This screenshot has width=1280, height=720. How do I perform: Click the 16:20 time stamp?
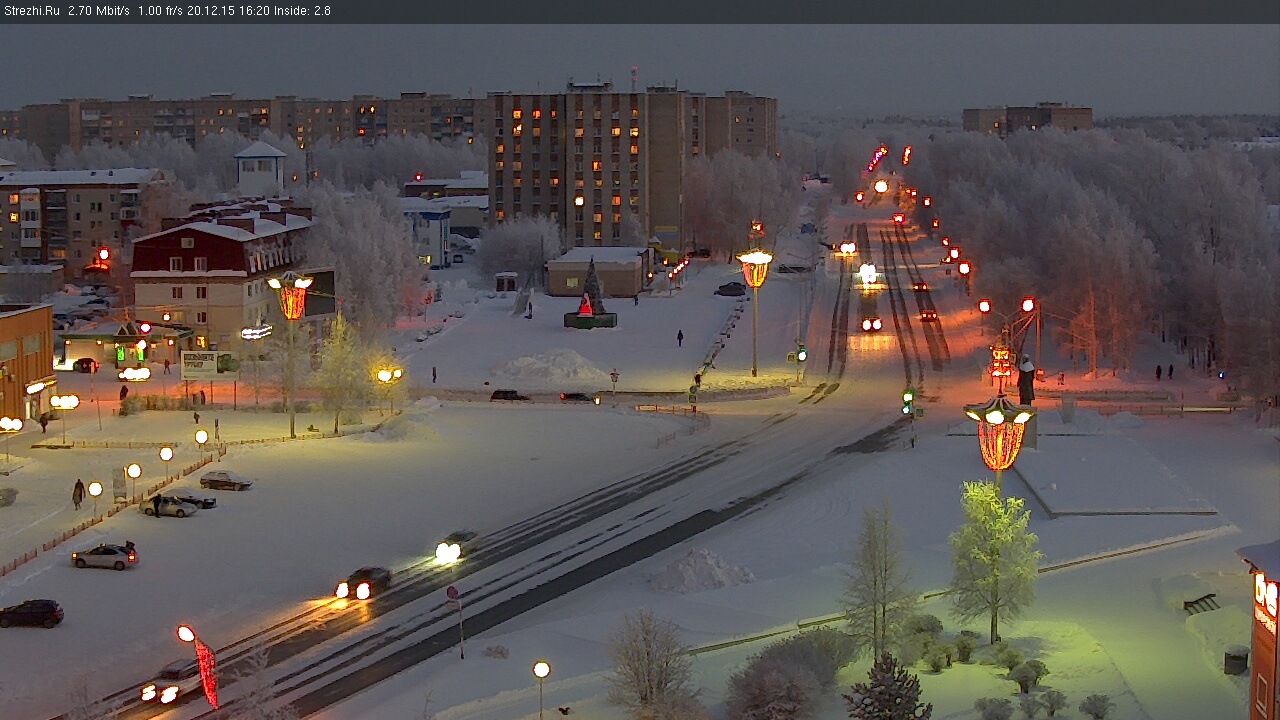(x=256, y=11)
